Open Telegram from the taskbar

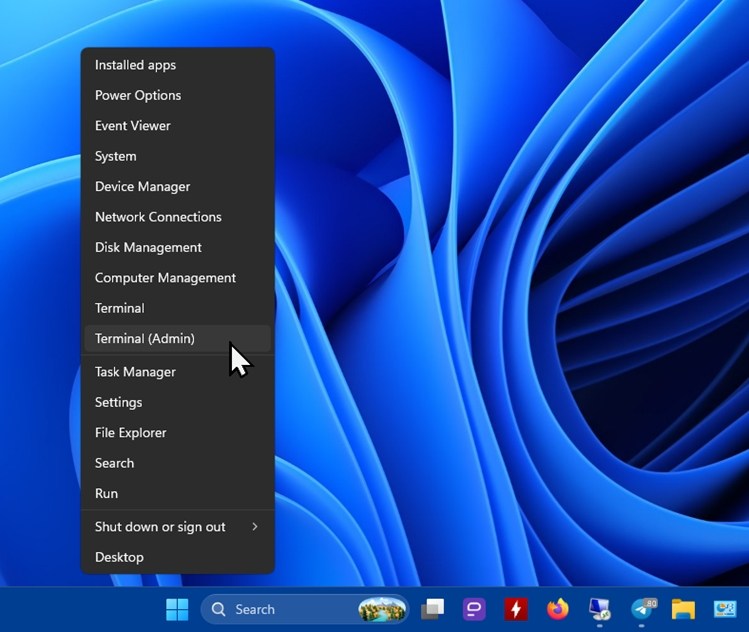(642, 609)
